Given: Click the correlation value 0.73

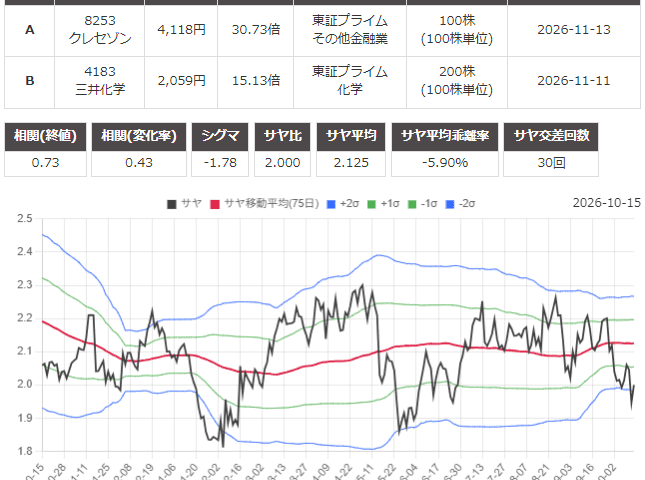Looking at the screenshot, I should [45, 163].
